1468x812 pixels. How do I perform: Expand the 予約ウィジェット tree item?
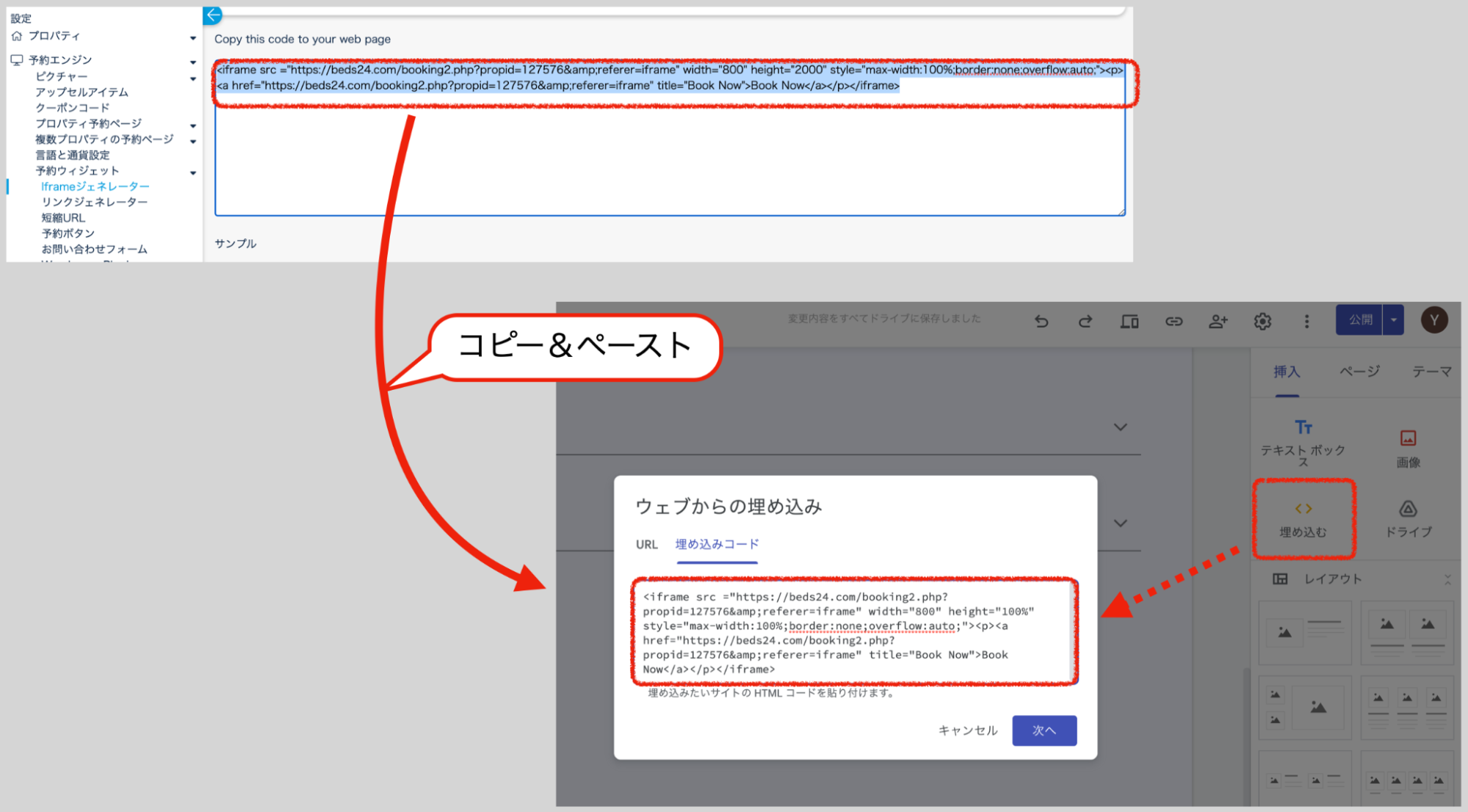coord(193,173)
